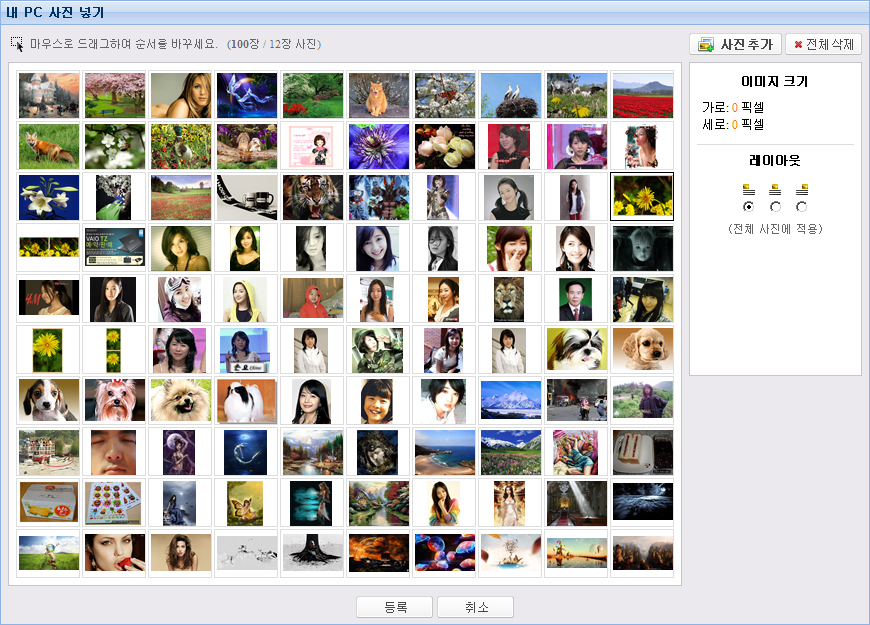870x625 pixels.
Task: Click the right-aligned layout icon
Action: pyautogui.click(x=801, y=189)
